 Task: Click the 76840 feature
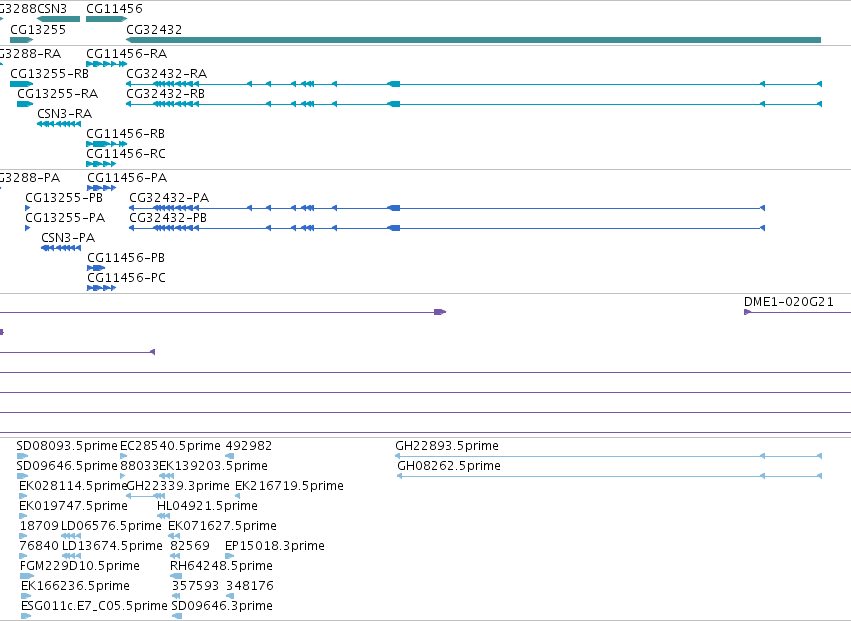(23, 556)
